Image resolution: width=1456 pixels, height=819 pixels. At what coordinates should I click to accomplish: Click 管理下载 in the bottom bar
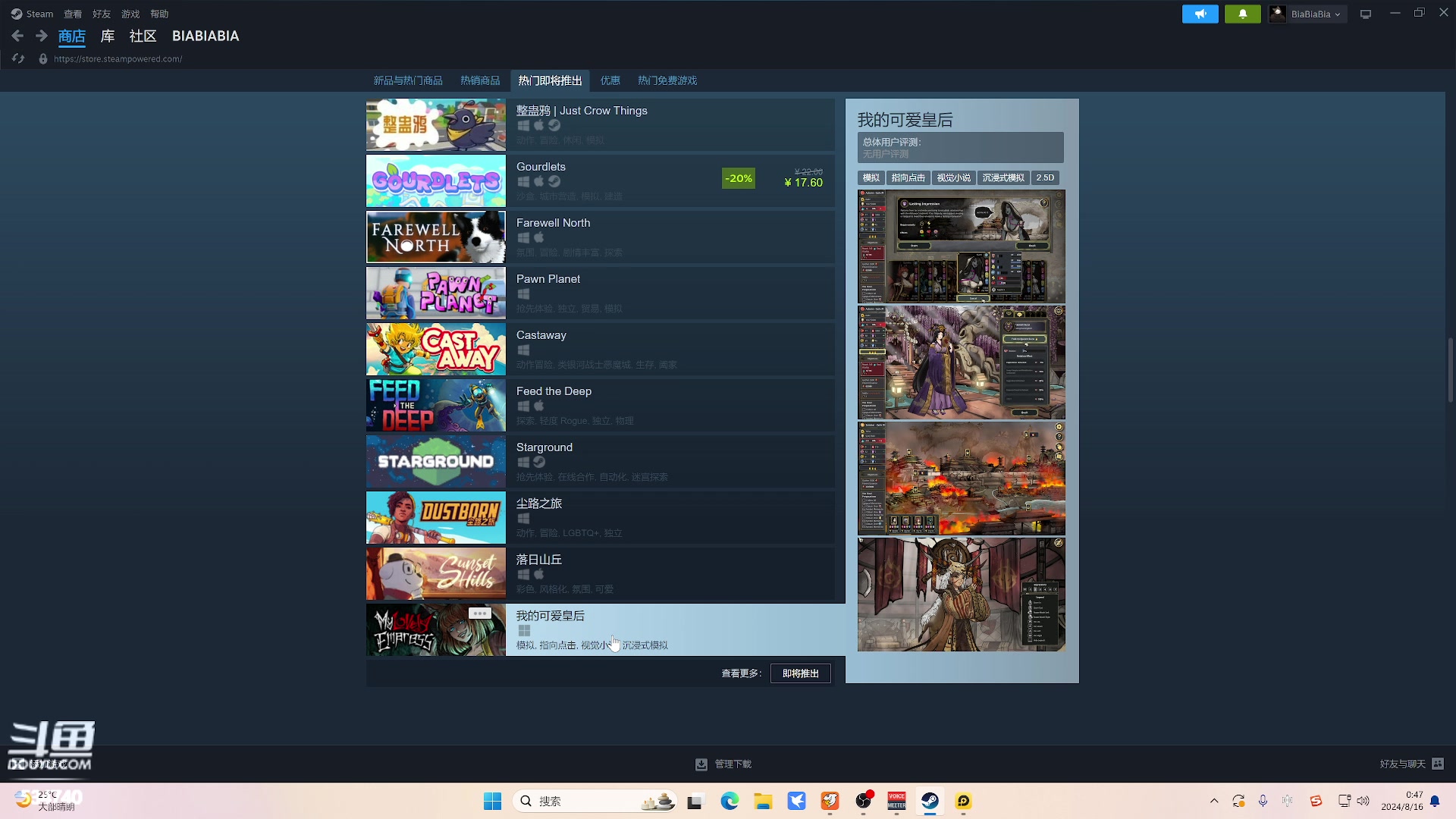[x=733, y=764]
